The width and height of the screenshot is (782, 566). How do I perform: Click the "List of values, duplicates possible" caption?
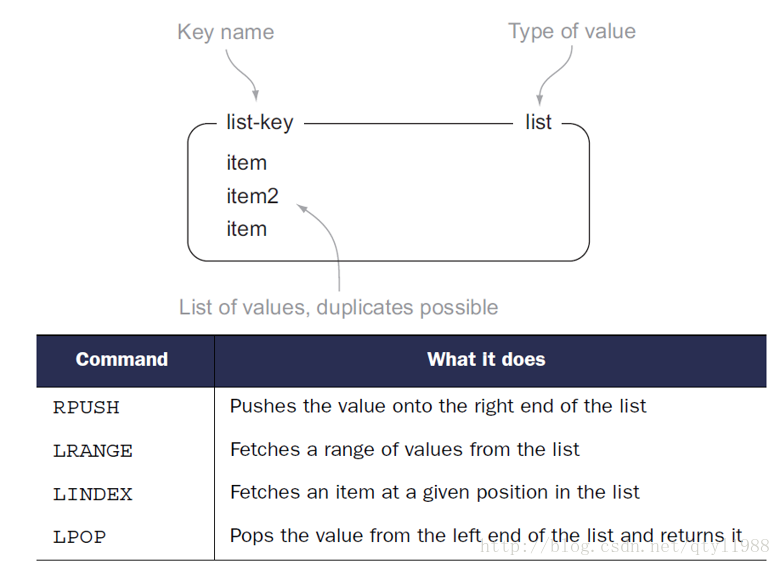pos(339,307)
